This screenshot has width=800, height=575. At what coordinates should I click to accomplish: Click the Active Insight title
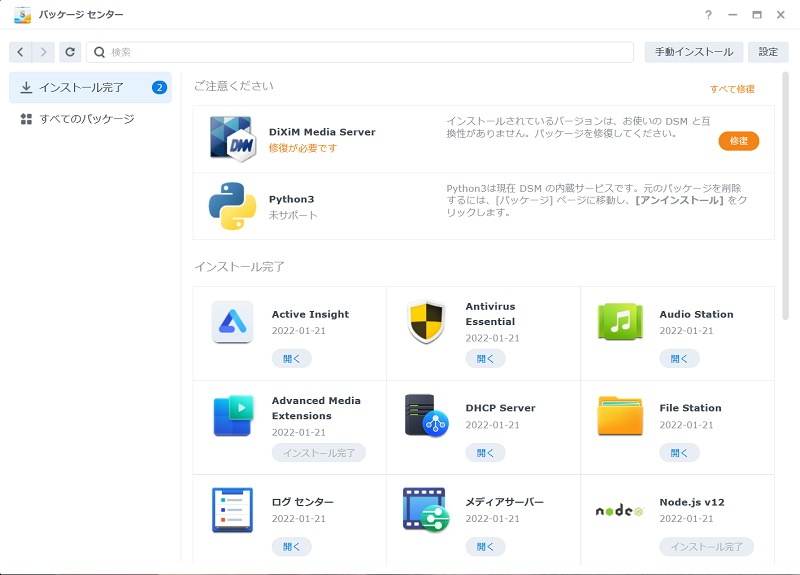(x=310, y=314)
